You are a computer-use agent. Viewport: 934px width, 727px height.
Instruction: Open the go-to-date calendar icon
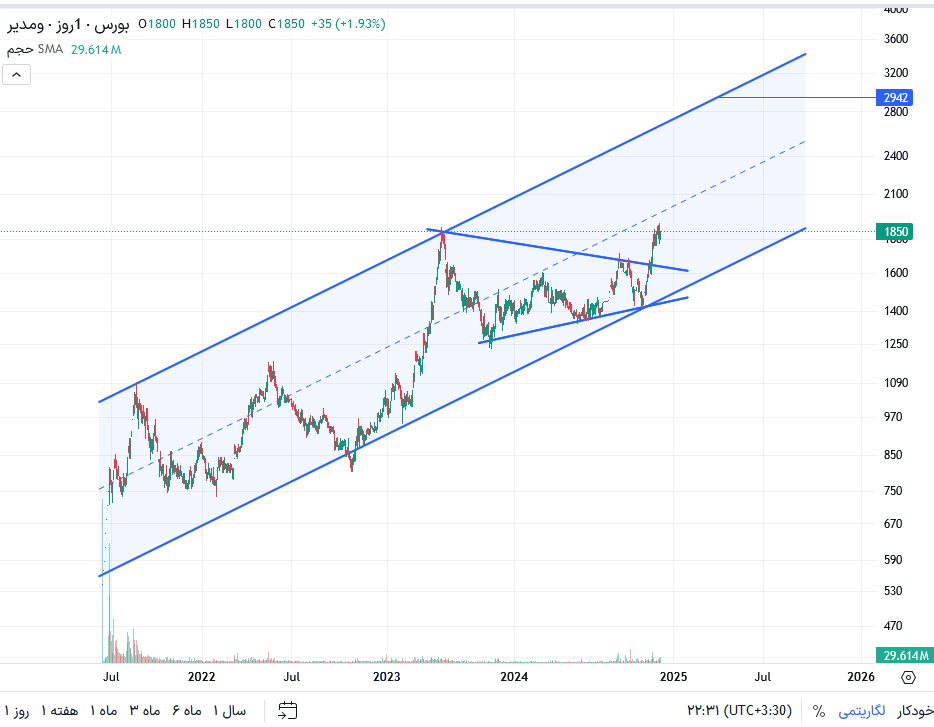pos(288,710)
